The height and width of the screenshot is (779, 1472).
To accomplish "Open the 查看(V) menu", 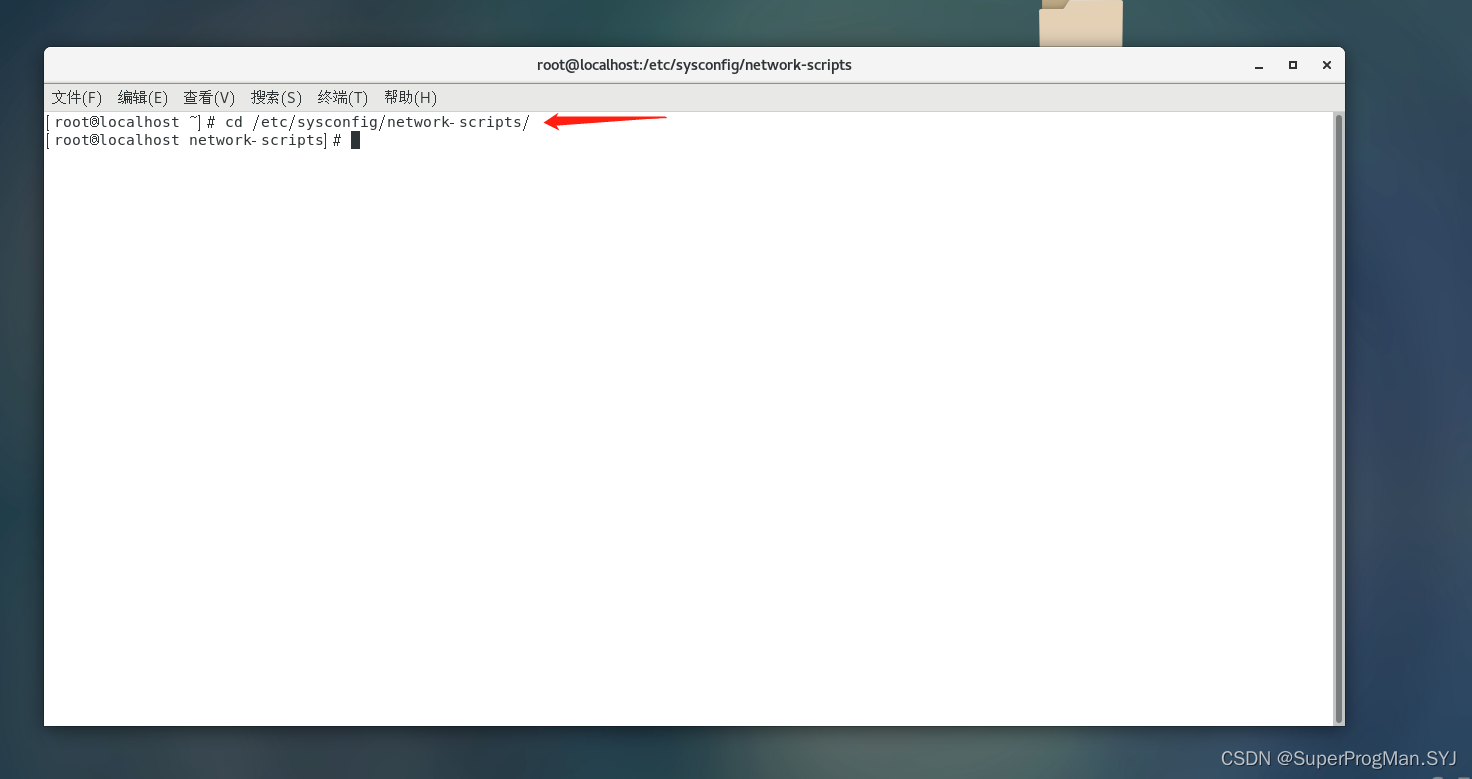I will click(x=209, y=97).
